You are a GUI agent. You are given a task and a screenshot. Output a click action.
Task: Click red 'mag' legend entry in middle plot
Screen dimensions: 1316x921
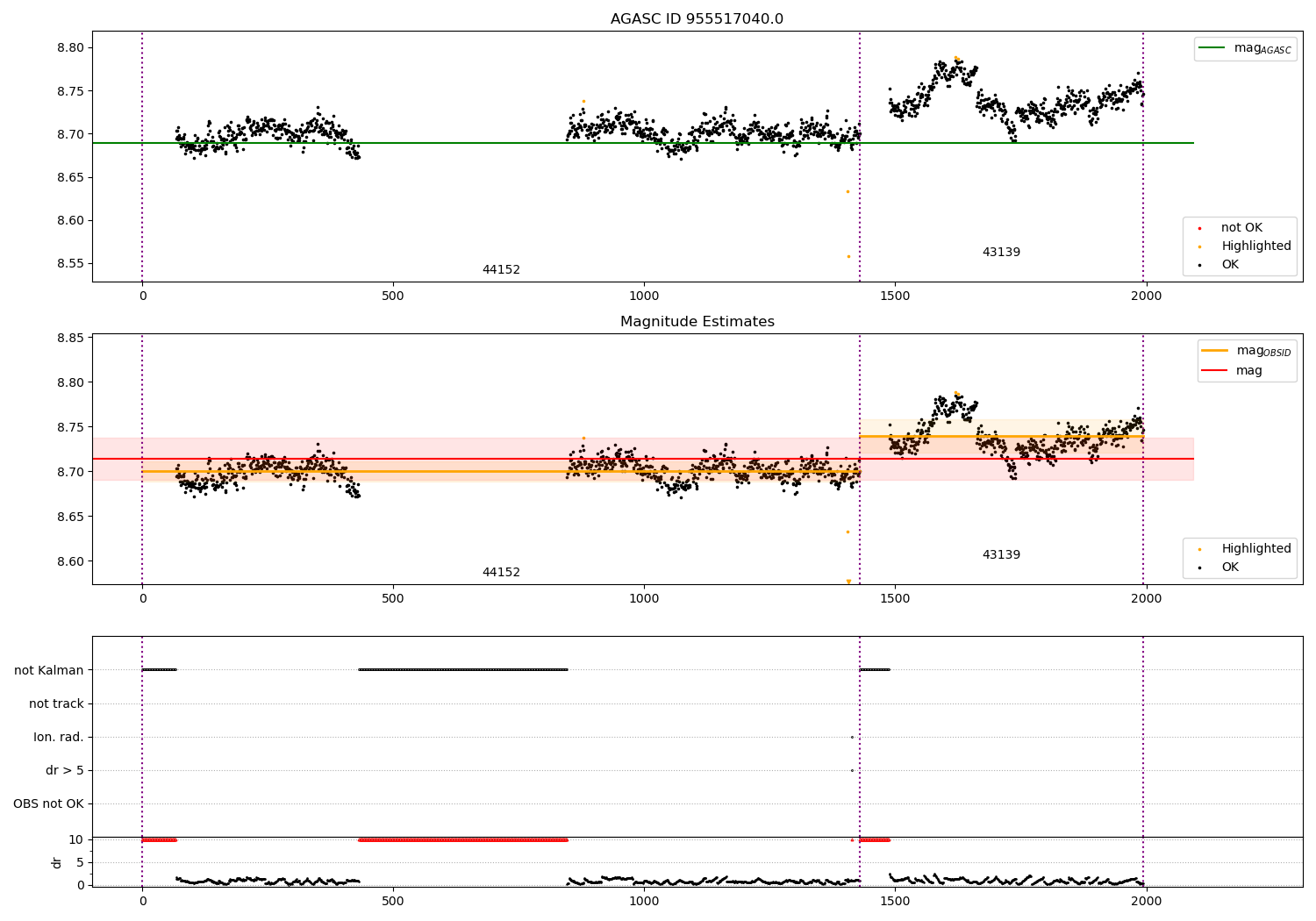coord(1232,371)
